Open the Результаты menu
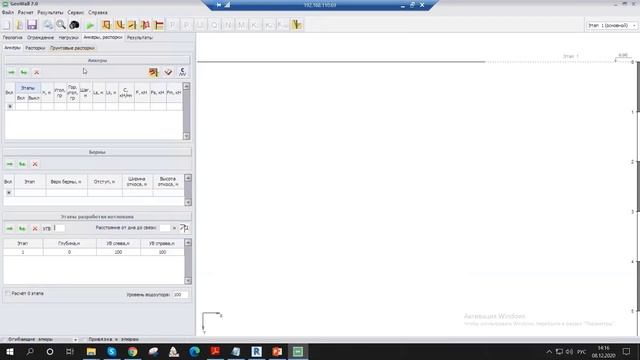The width and height of the screenshot is (640, 360). tap(50, 13)
